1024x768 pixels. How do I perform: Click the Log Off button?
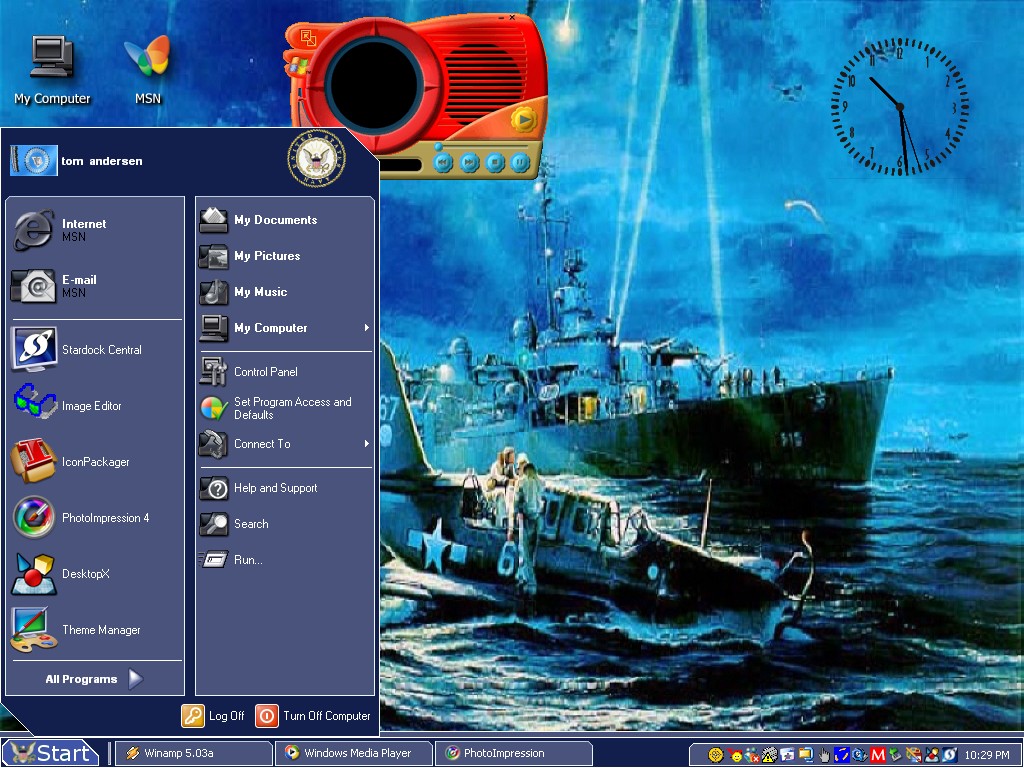click(213, 716)
